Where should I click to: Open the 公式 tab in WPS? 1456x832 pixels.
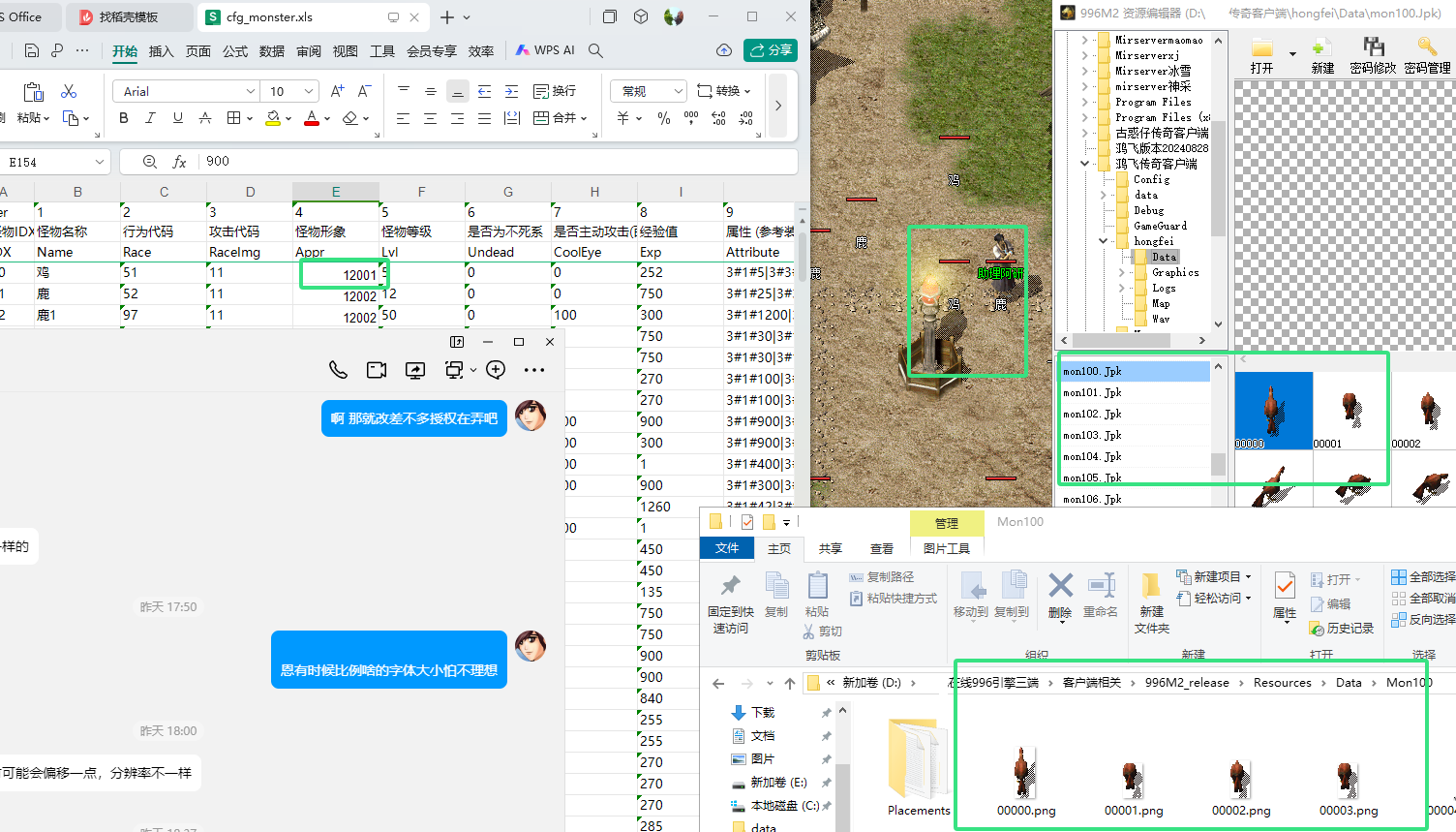tap(235, 51)
